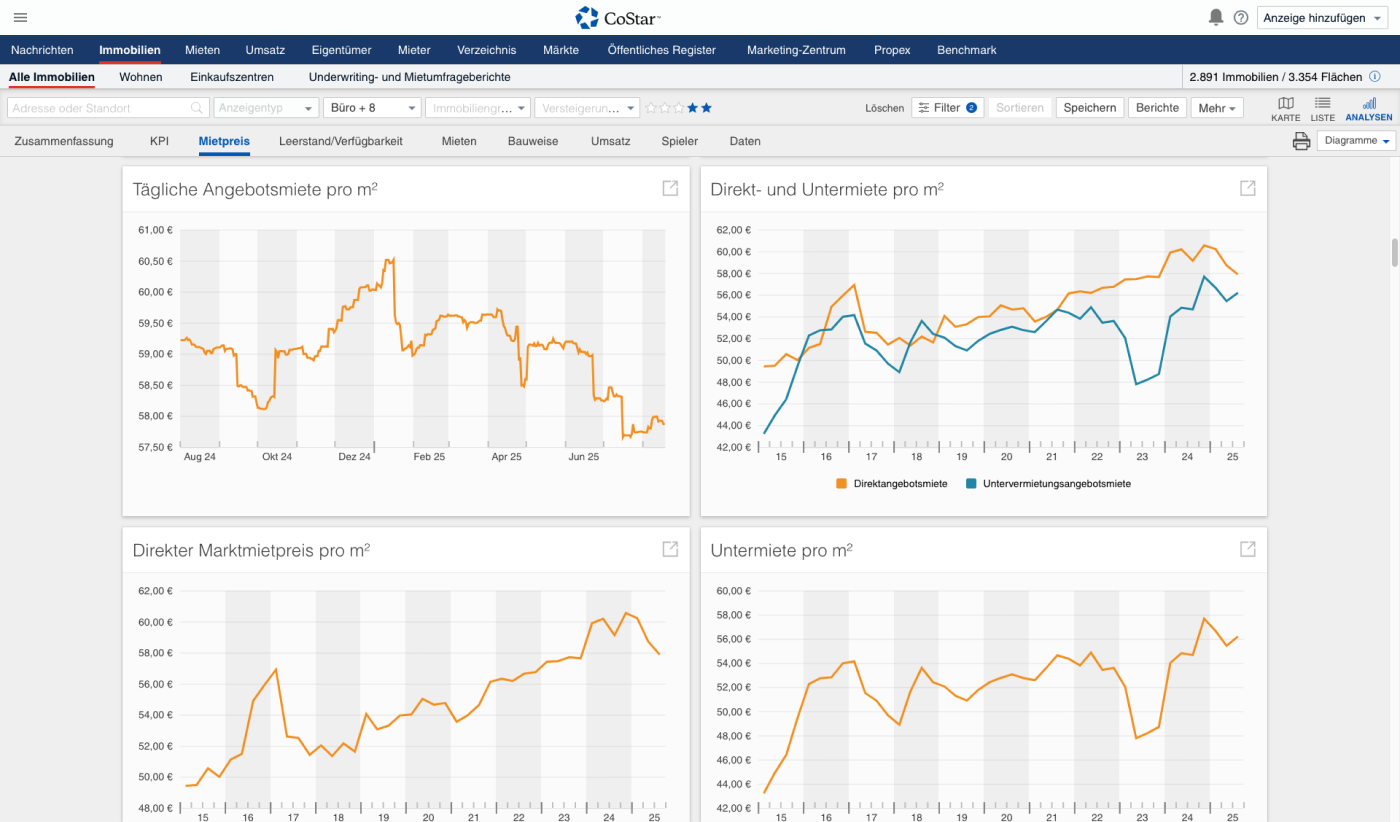This screenshot has height=822, width=1400.
Task: Switch to Liste view
Action: coord(1322,109)
